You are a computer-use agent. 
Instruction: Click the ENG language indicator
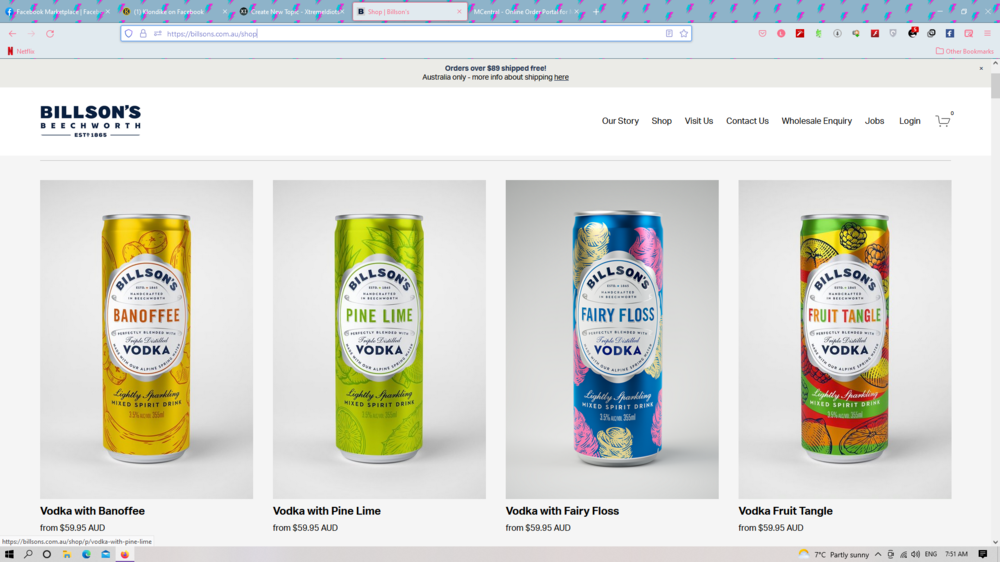tap(930, 554)
